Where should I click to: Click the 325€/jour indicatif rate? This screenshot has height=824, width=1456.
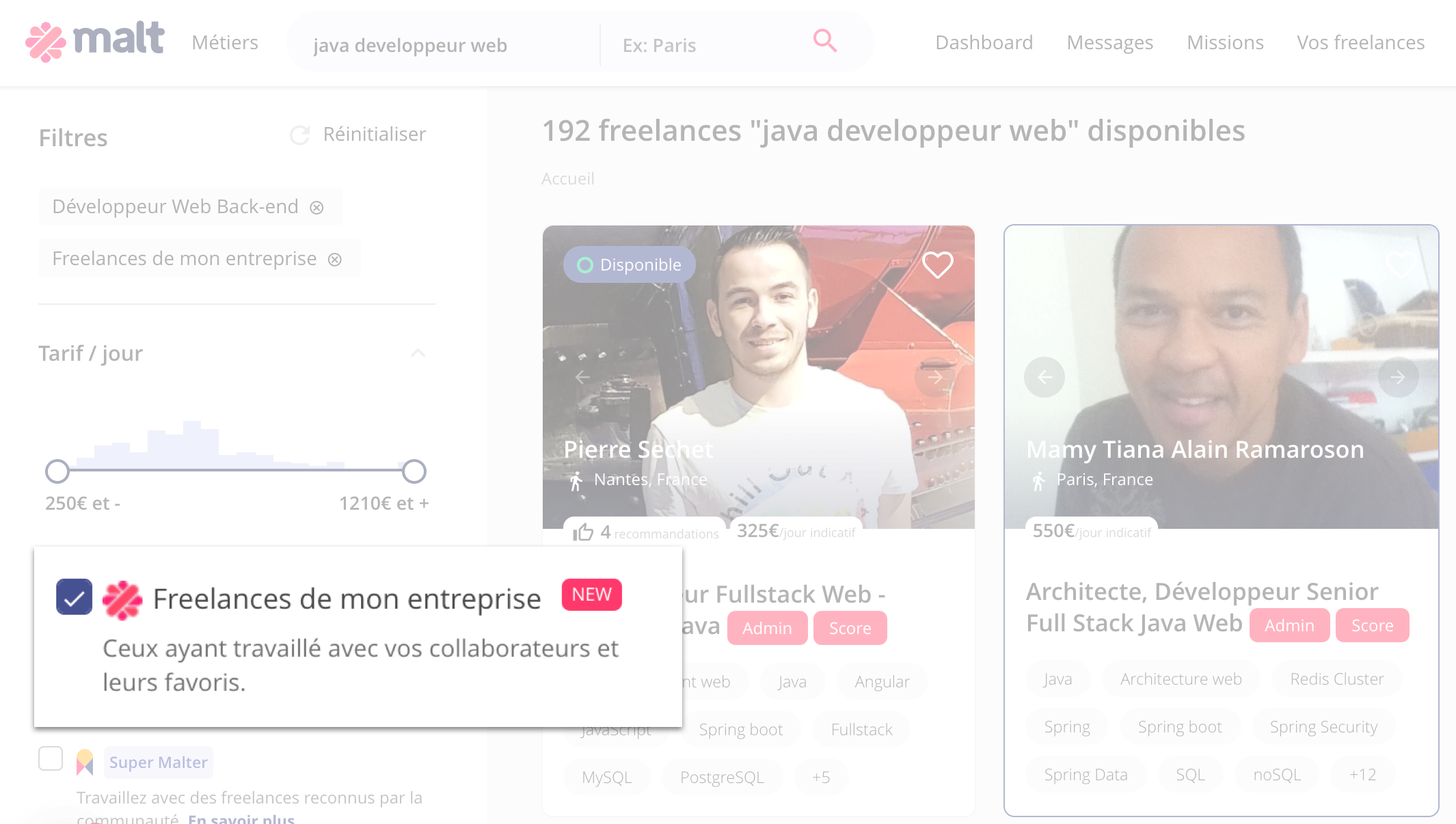click(x=796, y=531)
